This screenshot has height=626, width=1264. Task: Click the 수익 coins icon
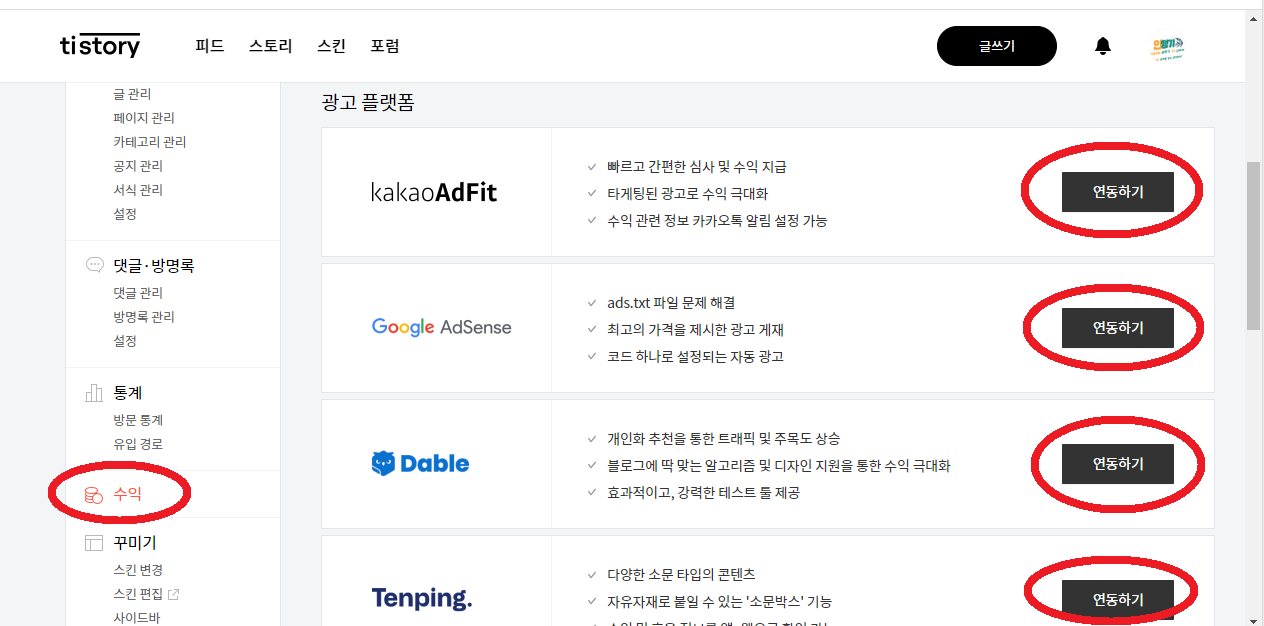click(94, 494)
